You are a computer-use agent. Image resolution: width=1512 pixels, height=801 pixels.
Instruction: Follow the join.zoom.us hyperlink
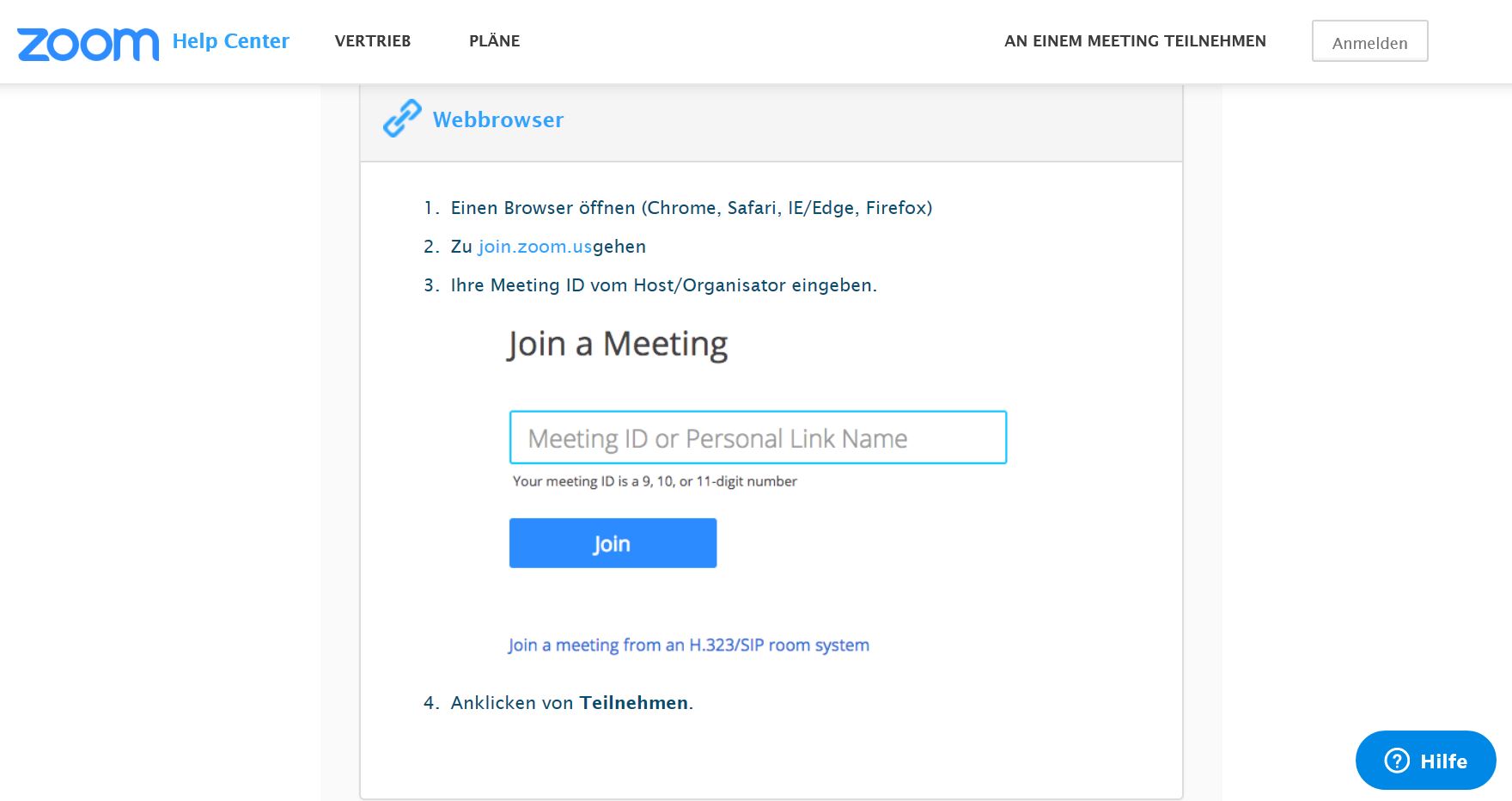pos(534,247)
